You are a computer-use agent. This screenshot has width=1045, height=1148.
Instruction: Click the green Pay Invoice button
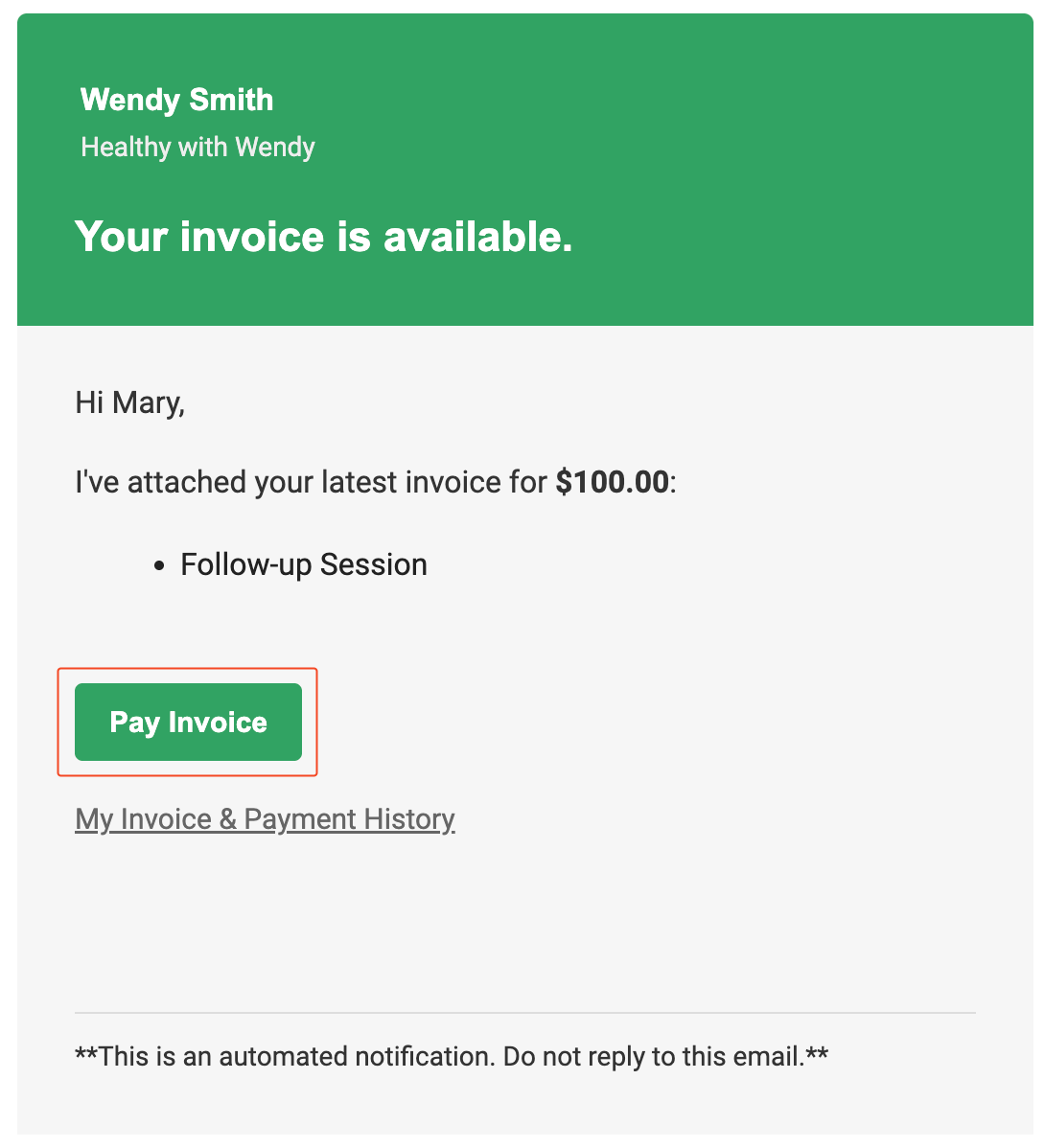(x=188, y=722)
